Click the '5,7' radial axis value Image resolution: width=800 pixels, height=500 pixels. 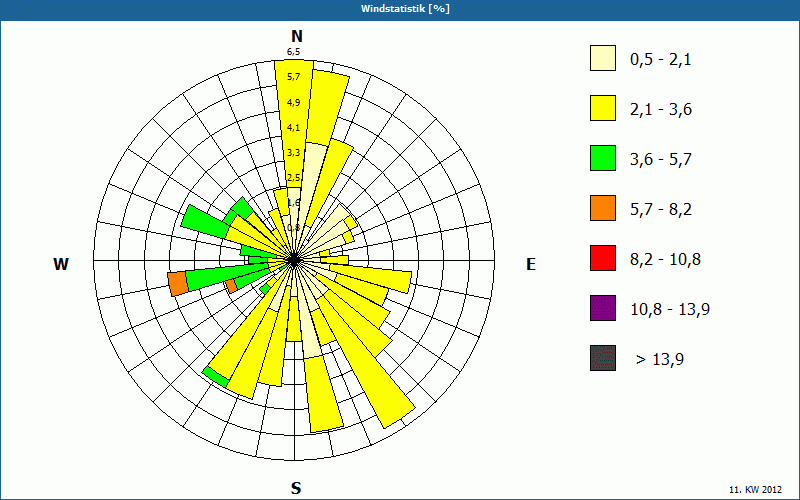293,77
